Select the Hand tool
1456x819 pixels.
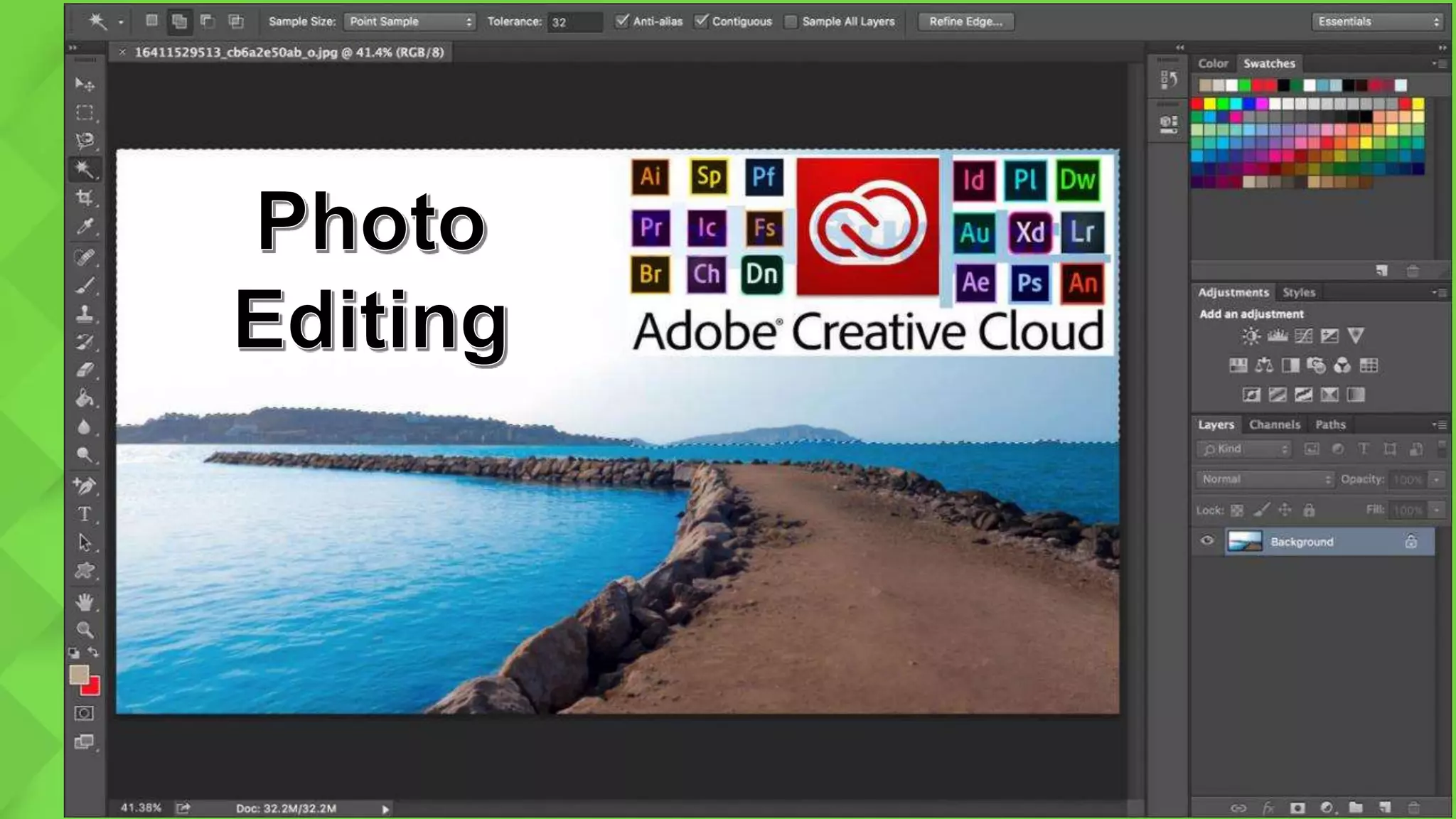click(85, 603)
